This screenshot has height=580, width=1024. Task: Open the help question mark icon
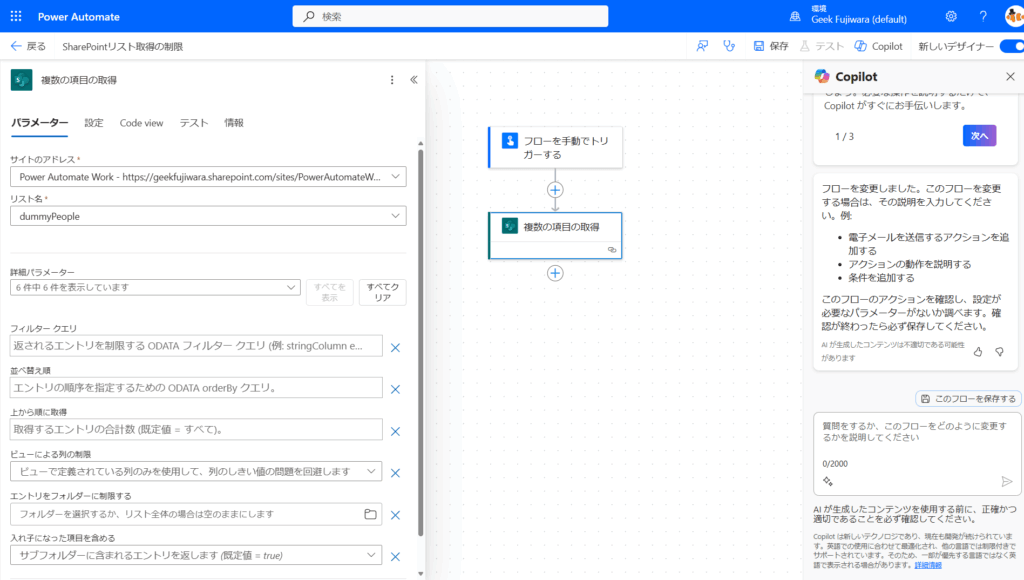tap(983, 16)
